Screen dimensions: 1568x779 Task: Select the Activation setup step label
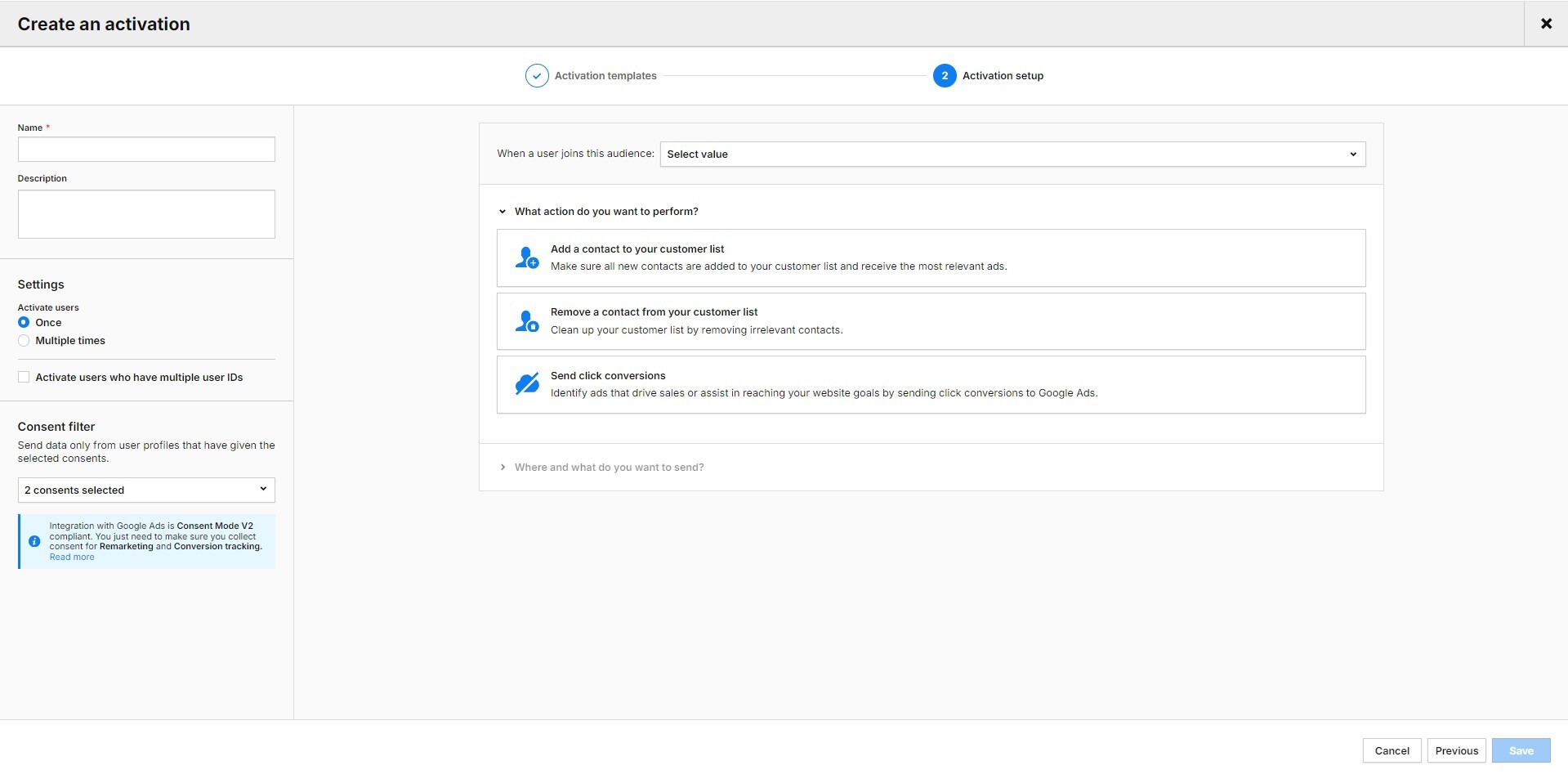tap(1002, 75)
